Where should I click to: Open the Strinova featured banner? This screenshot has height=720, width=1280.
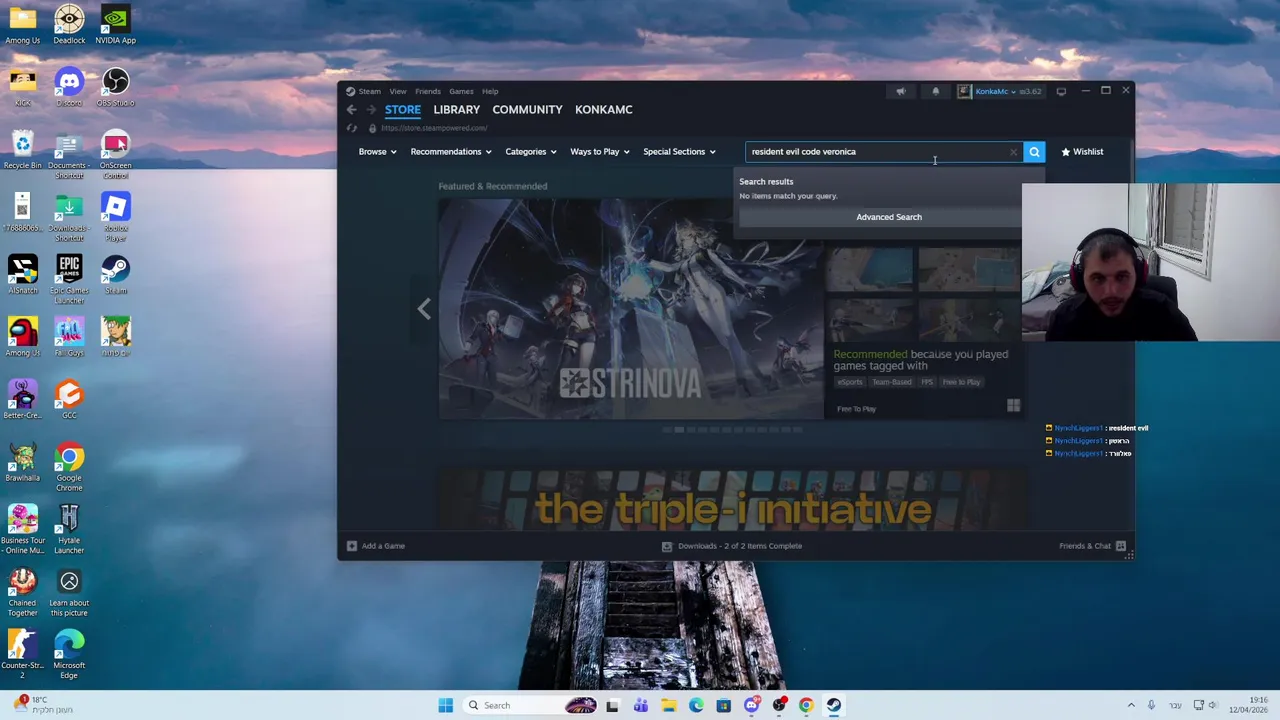[631, 308]
